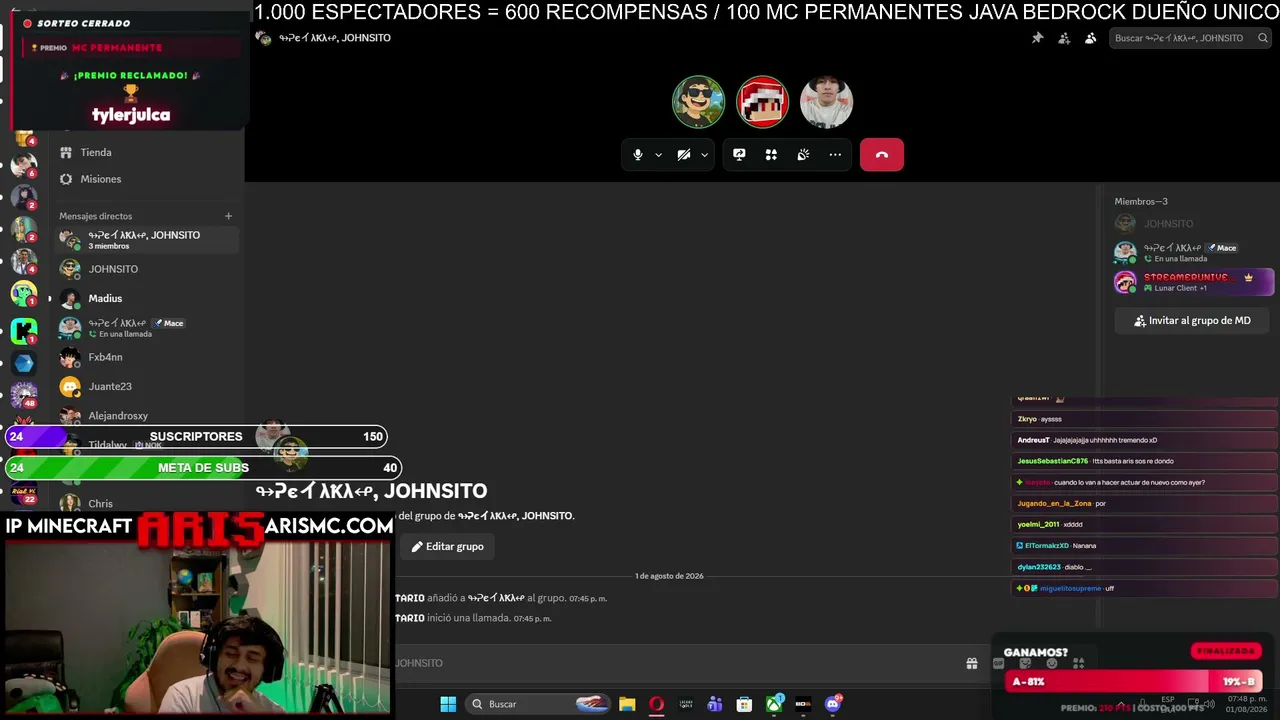Select the third call participant avatar
Viewport: 1280px width, 720px height.
[x=827, y=102]
